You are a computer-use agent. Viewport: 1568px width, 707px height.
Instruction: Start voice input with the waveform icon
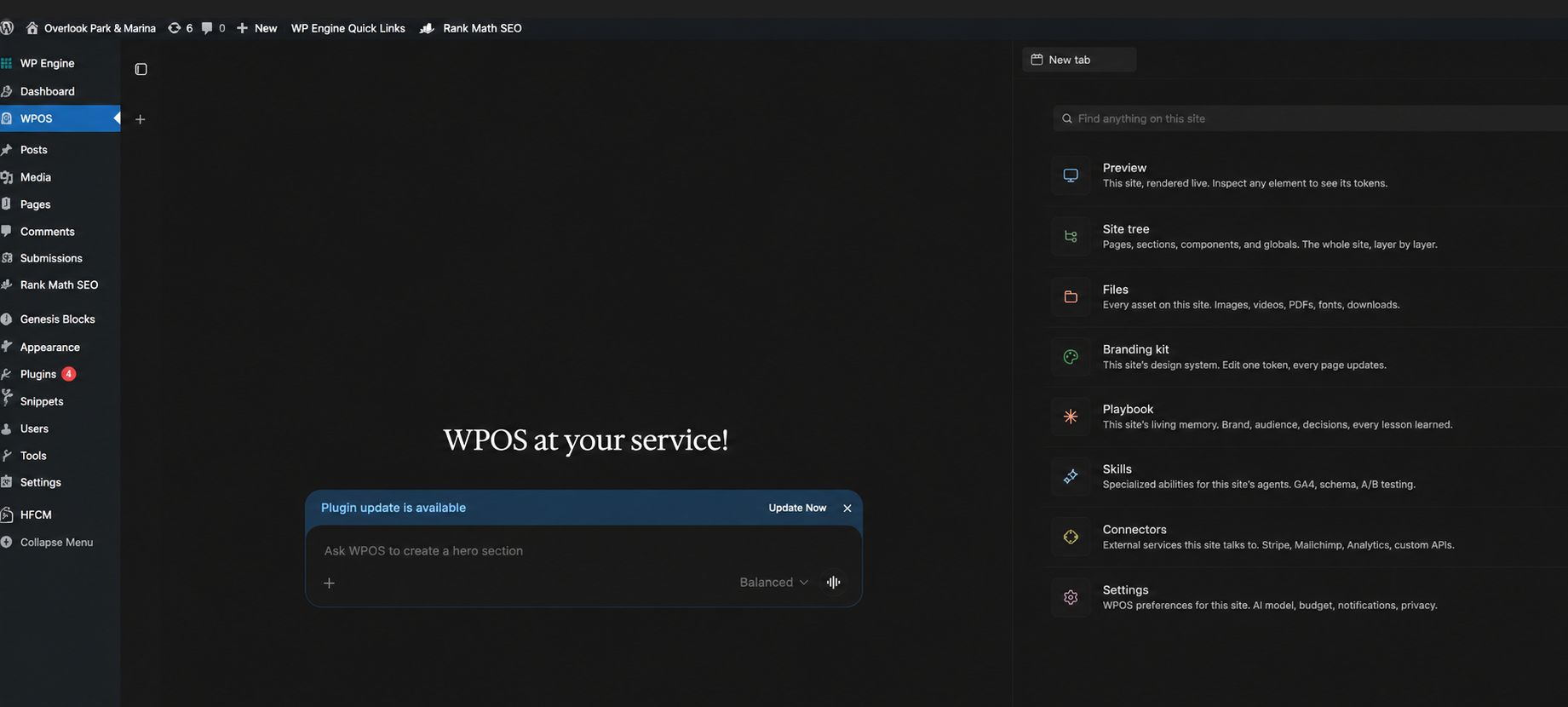click(x=833, y=582)
